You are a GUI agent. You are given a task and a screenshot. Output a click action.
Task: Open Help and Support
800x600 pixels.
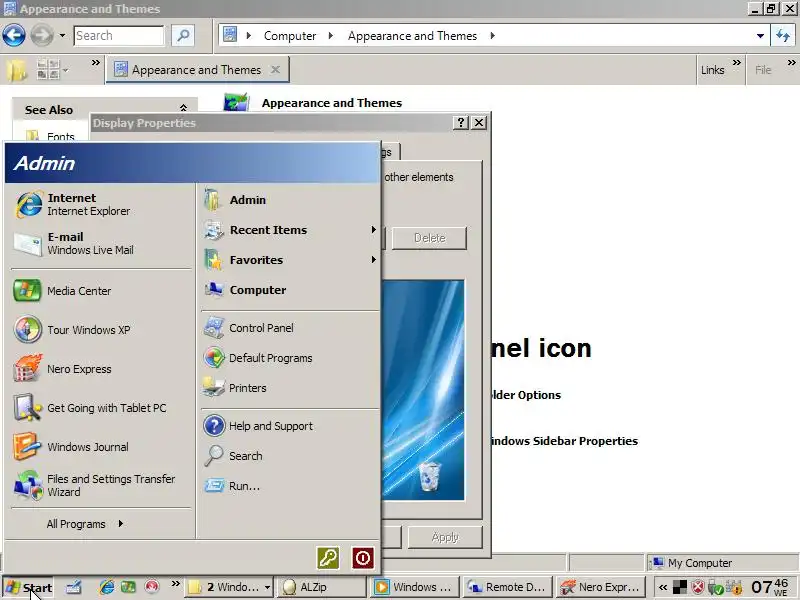(290, 426)
